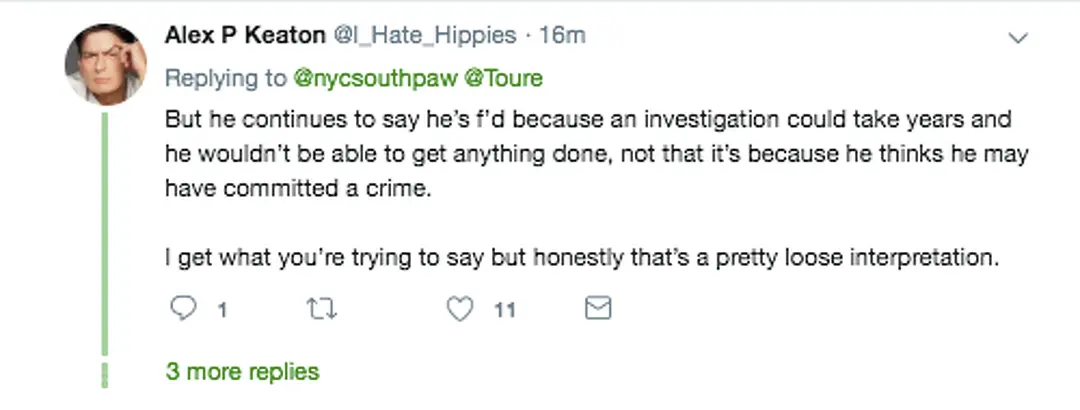Click the like count number 11

tap(504, 311)
